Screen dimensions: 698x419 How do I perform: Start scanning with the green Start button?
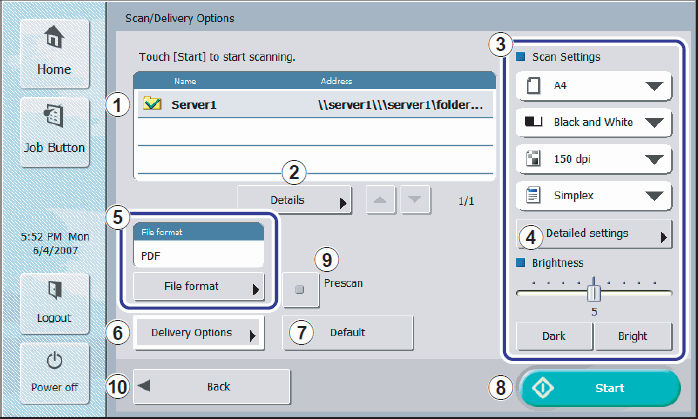[599, 388]
